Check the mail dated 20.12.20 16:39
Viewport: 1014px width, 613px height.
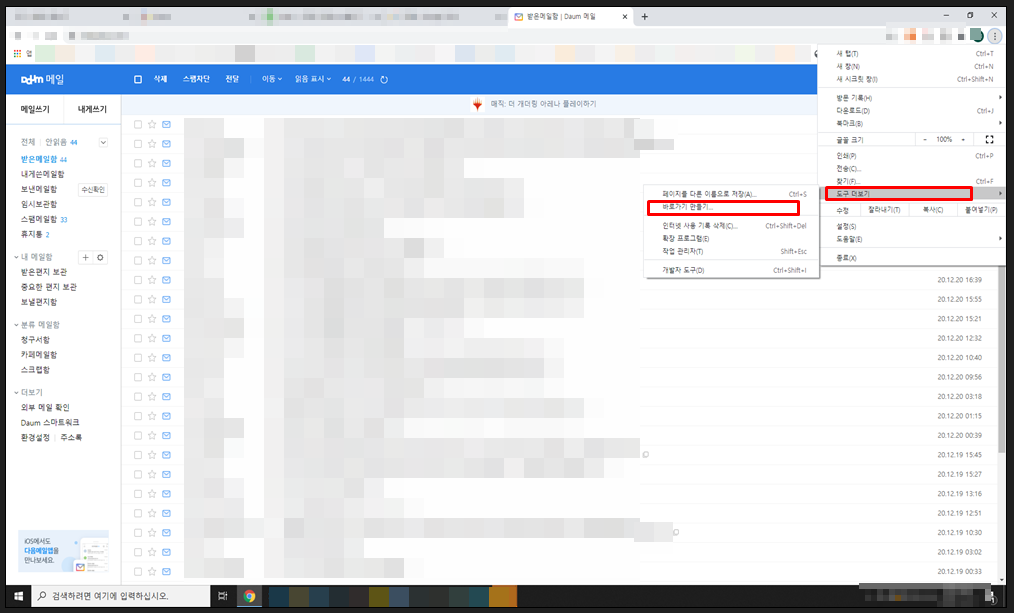138,280
